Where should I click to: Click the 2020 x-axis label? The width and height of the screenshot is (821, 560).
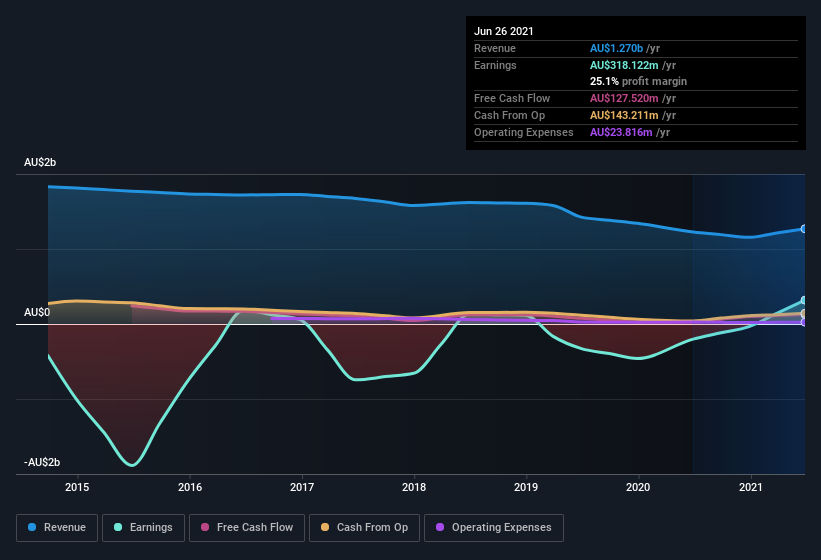click(x=638, y=487)
